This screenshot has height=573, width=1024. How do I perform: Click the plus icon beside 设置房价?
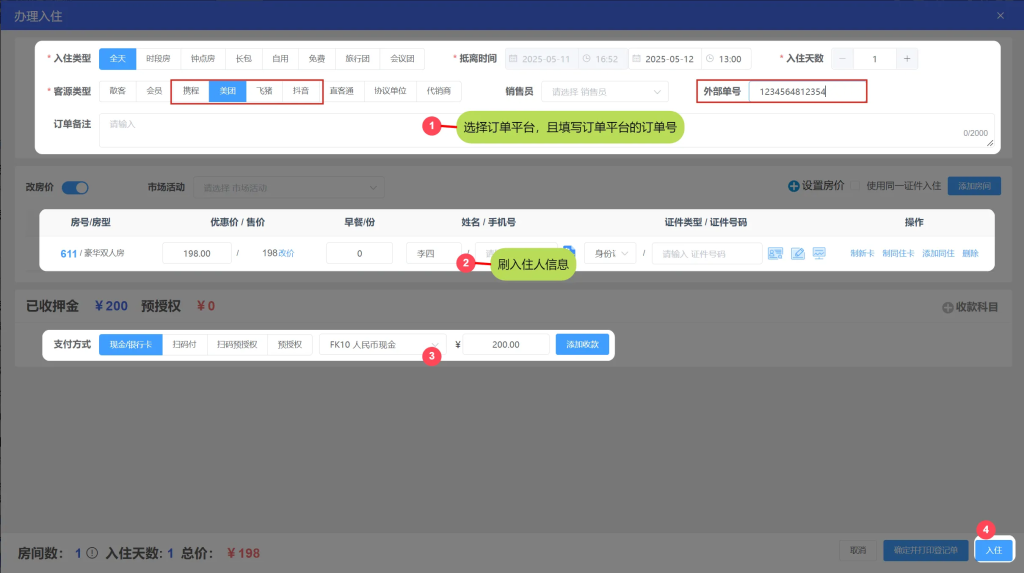pyautogui.click(x=794, y=186)
